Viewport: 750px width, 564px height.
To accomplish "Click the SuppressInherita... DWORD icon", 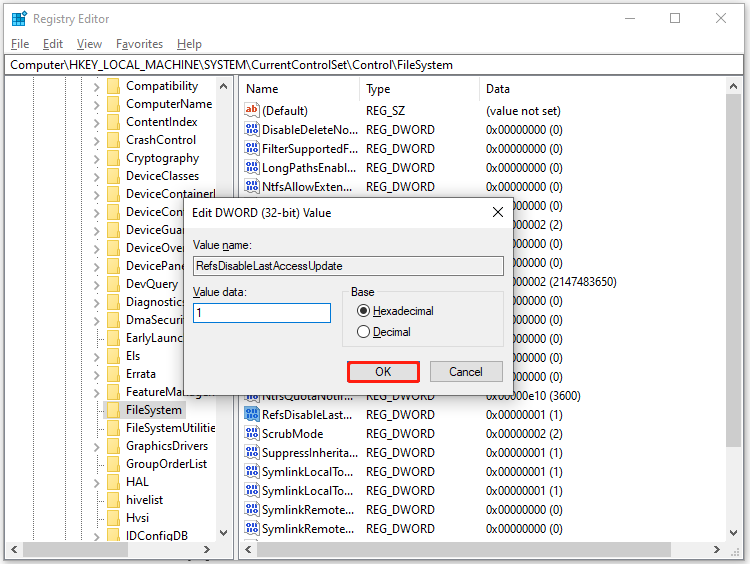I will pyautogui.click(x=252, y=453).
